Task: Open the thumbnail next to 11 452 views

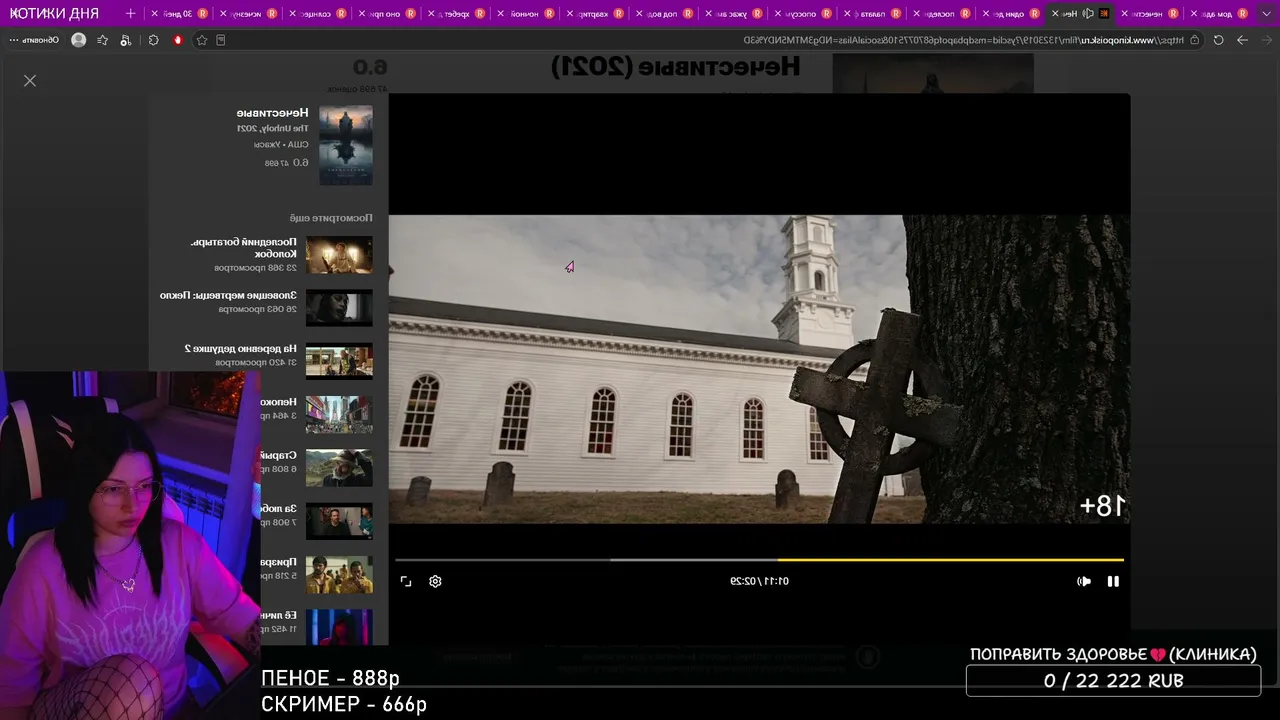Action: coord(339,627)
